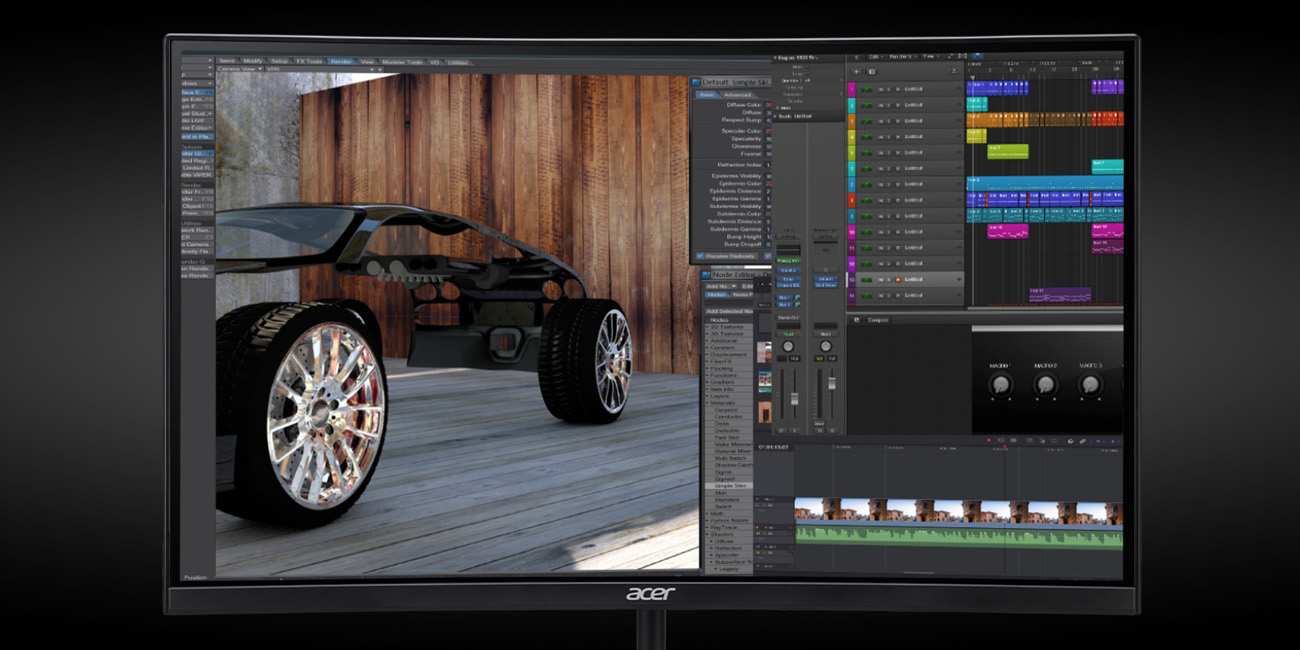
Task: Click the duplicate track icon beside plus
Action: (x=871, y=72)
